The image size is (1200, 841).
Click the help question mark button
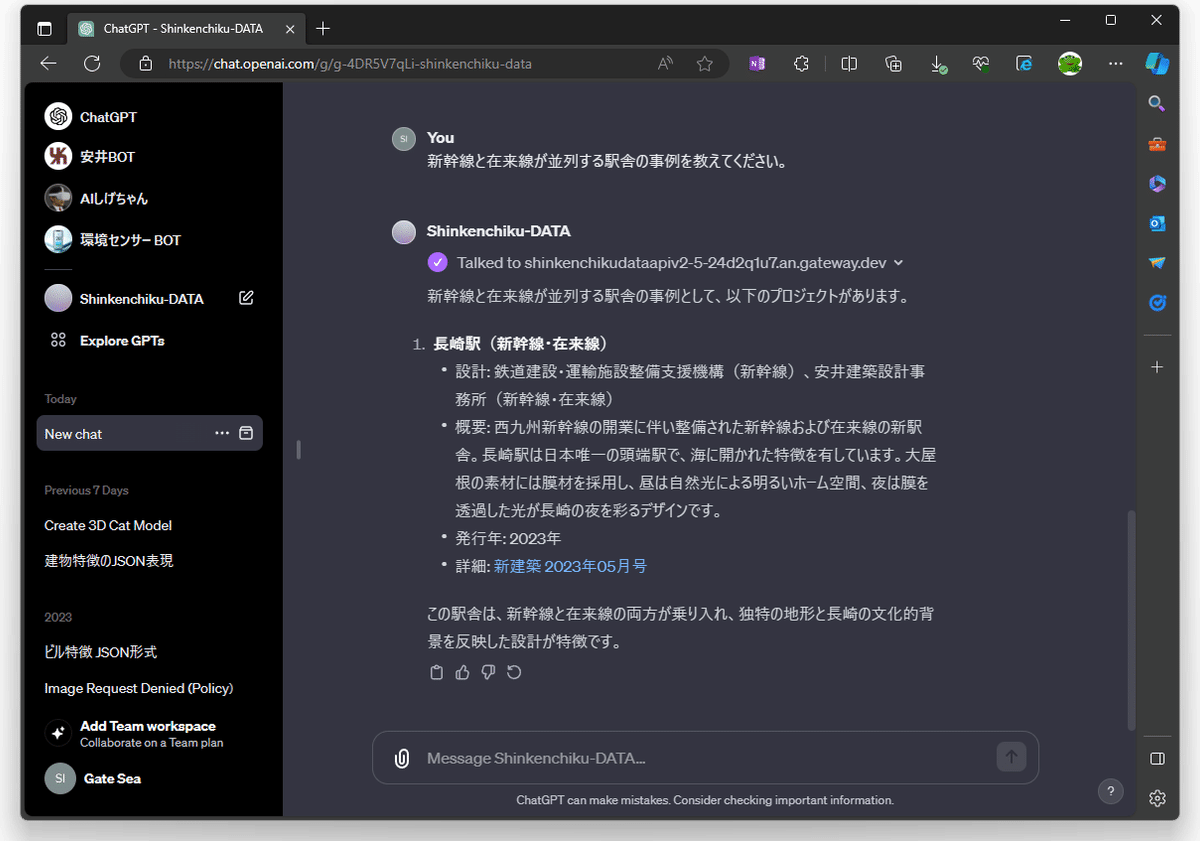coord(1111,791)
